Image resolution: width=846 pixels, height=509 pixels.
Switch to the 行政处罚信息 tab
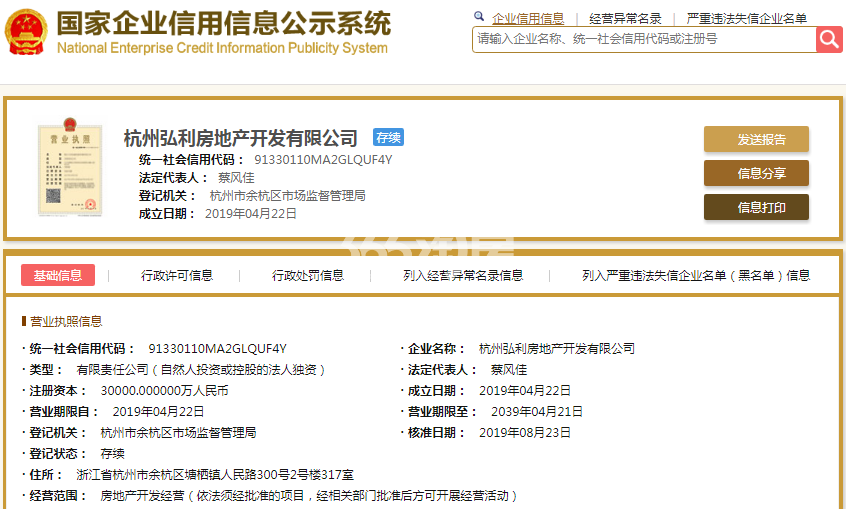pos(308,275)
